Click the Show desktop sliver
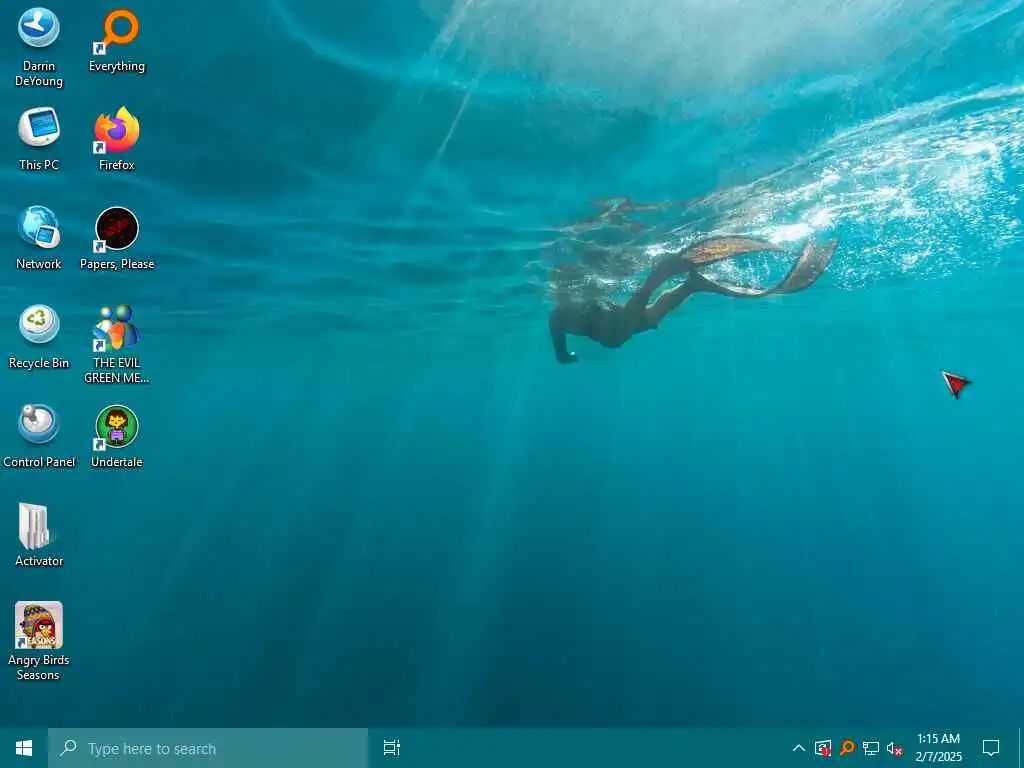Viewport: 1024px width, 768px height. tap(1021, 748)
